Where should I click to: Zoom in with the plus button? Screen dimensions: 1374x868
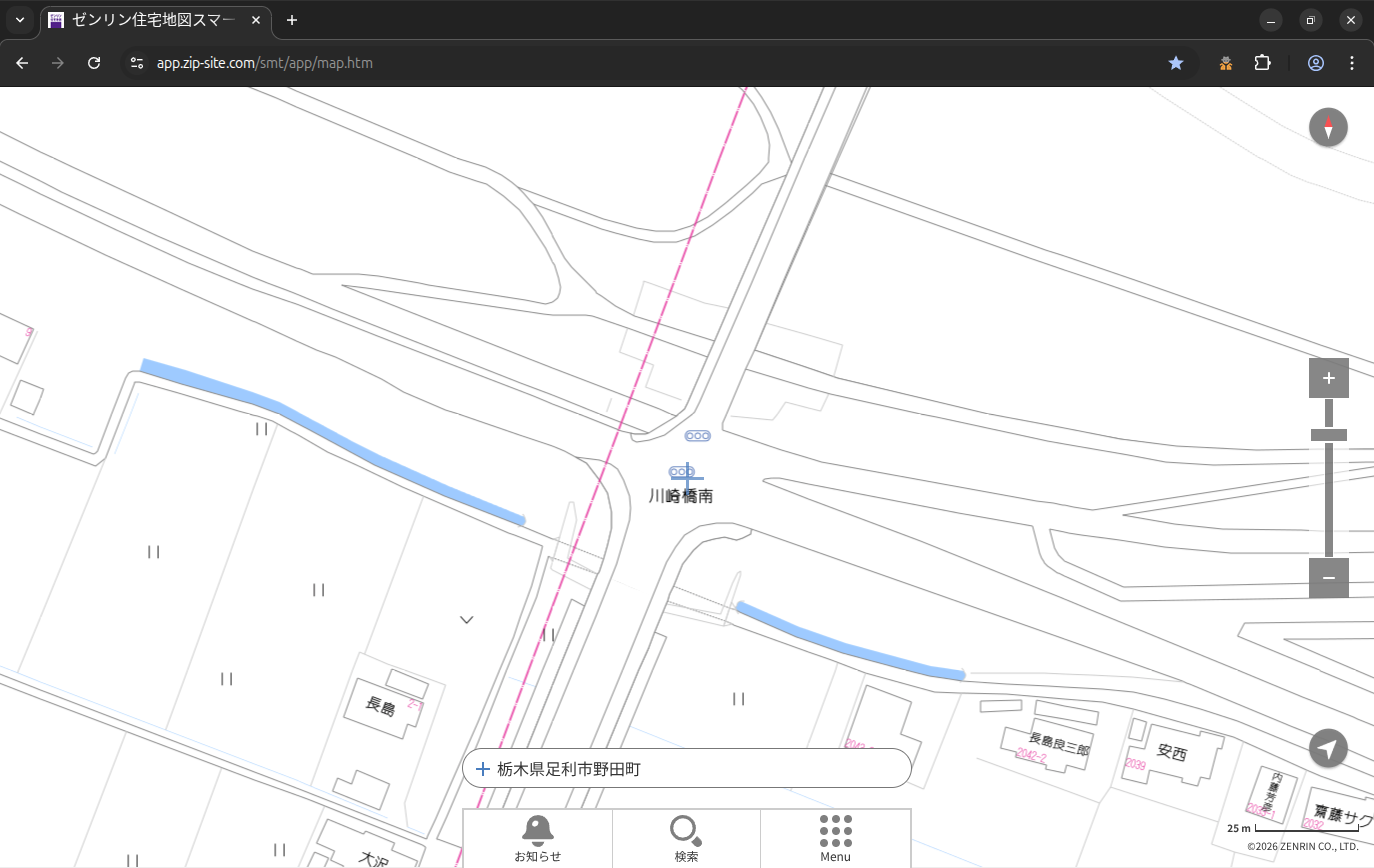tap(1328, 378)
